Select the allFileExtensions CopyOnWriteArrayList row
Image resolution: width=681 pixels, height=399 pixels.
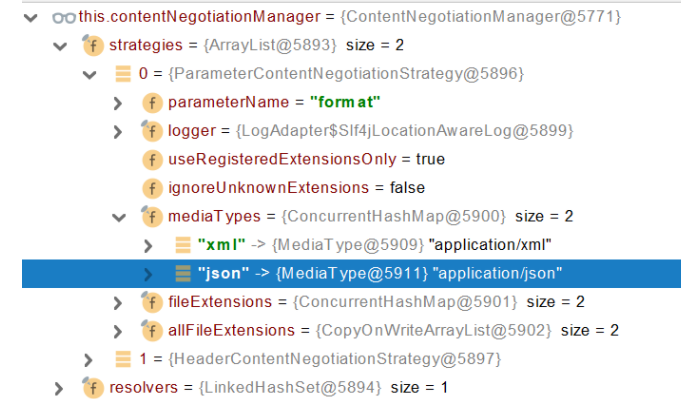pyautogui.click(x=351, y=330)
